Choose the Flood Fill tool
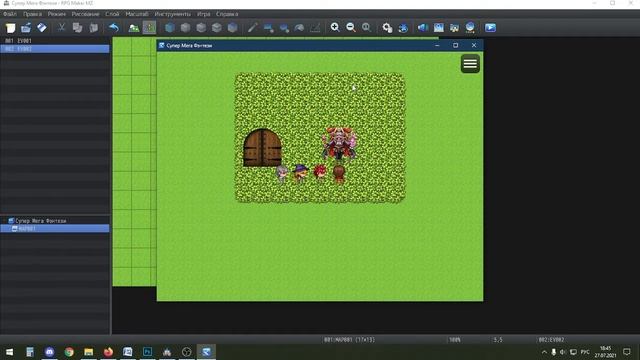Image resolution: width=640 pixels, height=360 pixels. pos(299,27)
